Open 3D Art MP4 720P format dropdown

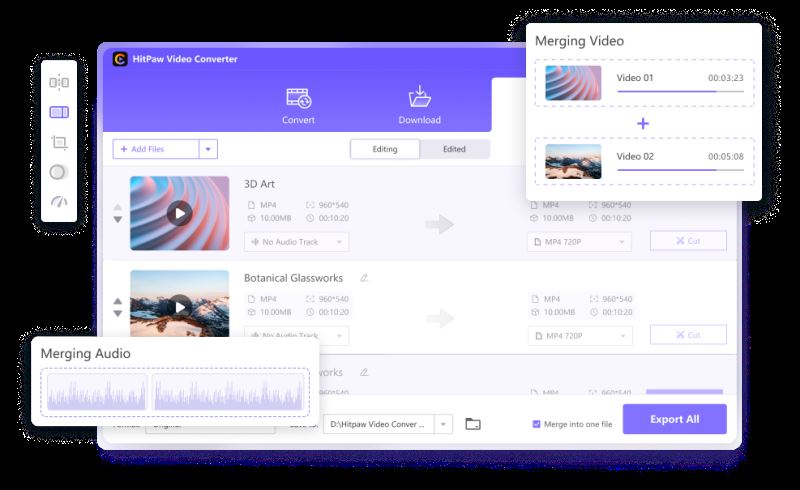point(579,242)
